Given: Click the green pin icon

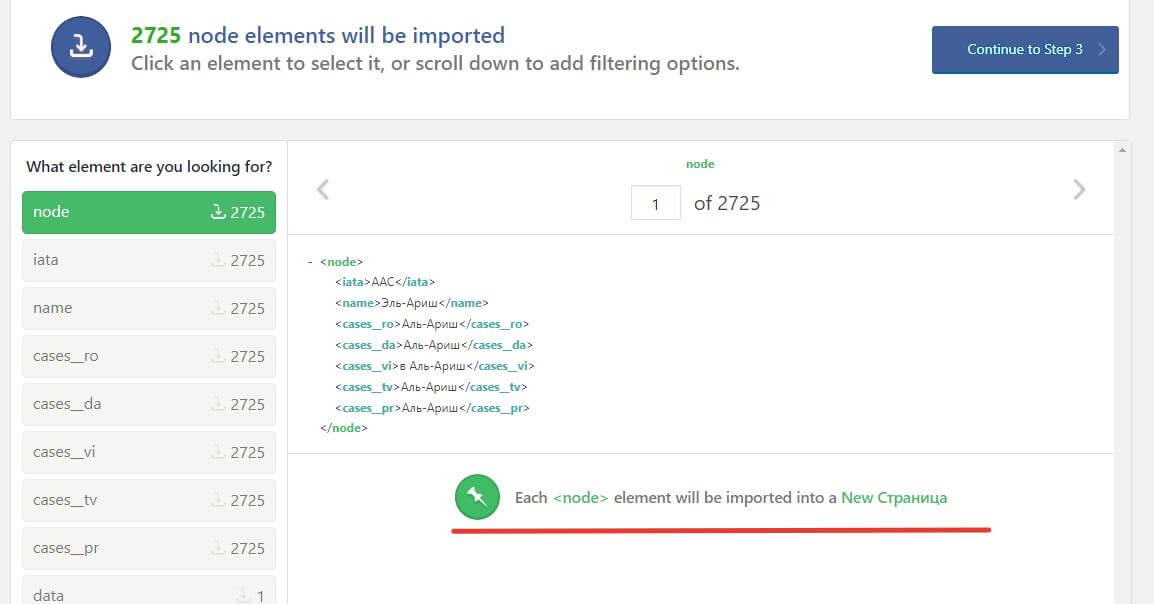Looking at the screenshot, I should (x=477, y=497).
